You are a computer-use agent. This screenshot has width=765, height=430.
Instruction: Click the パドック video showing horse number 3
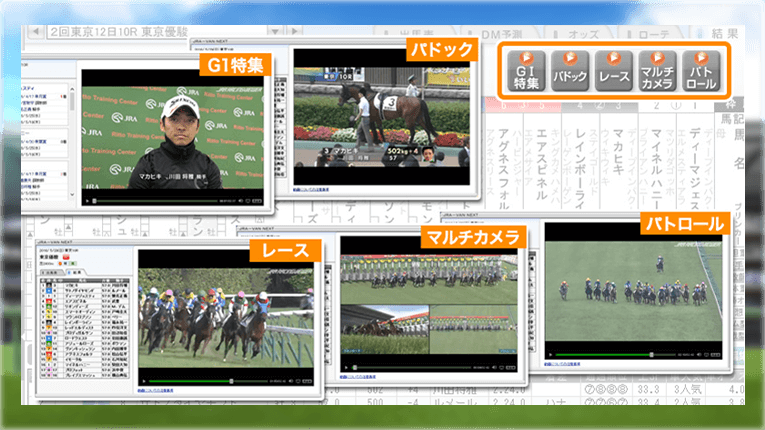point(382,113)
